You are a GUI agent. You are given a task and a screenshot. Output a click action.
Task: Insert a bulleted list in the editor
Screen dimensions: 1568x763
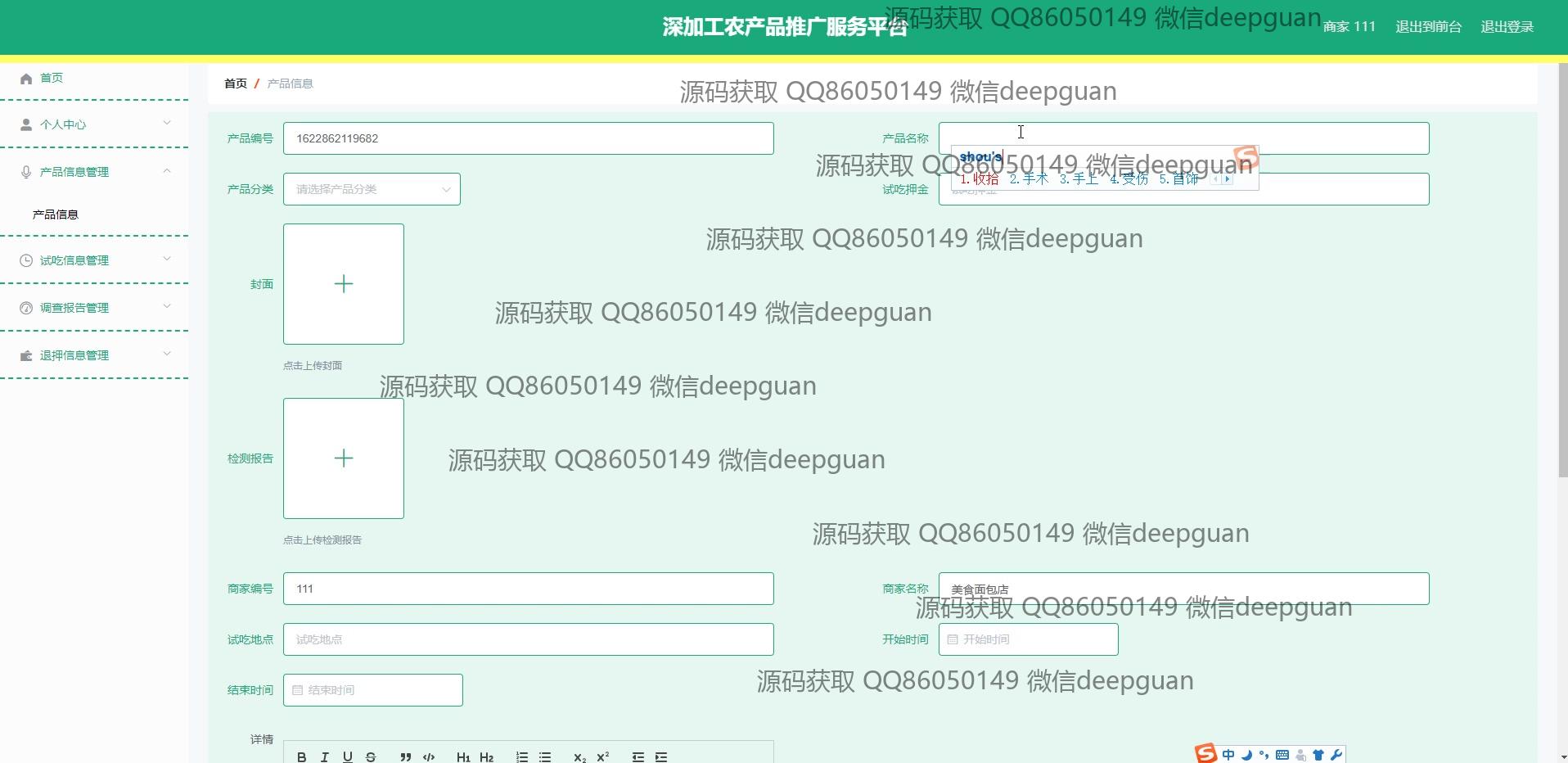pos(545,757)
